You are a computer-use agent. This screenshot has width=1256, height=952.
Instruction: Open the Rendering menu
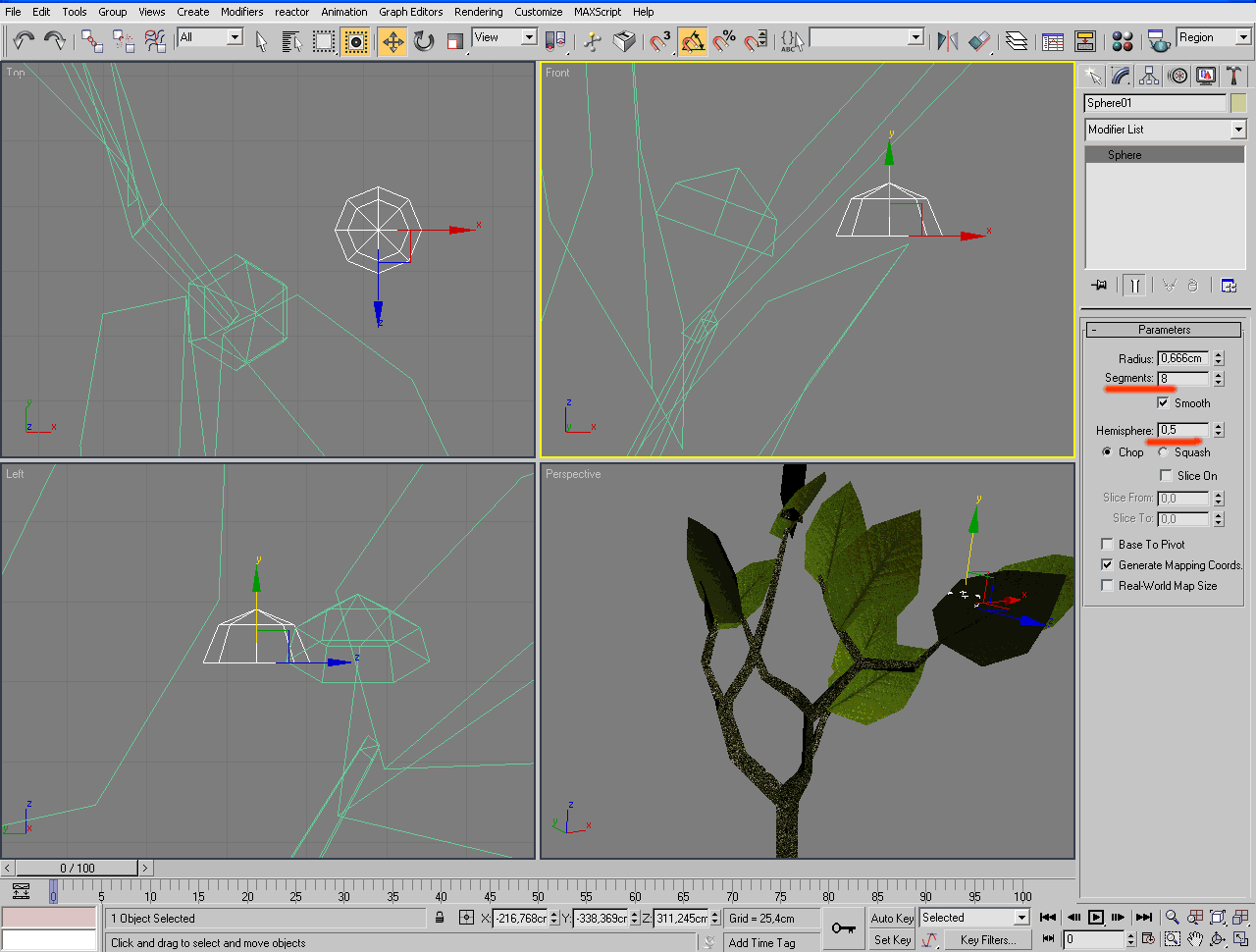click(478, 12)
